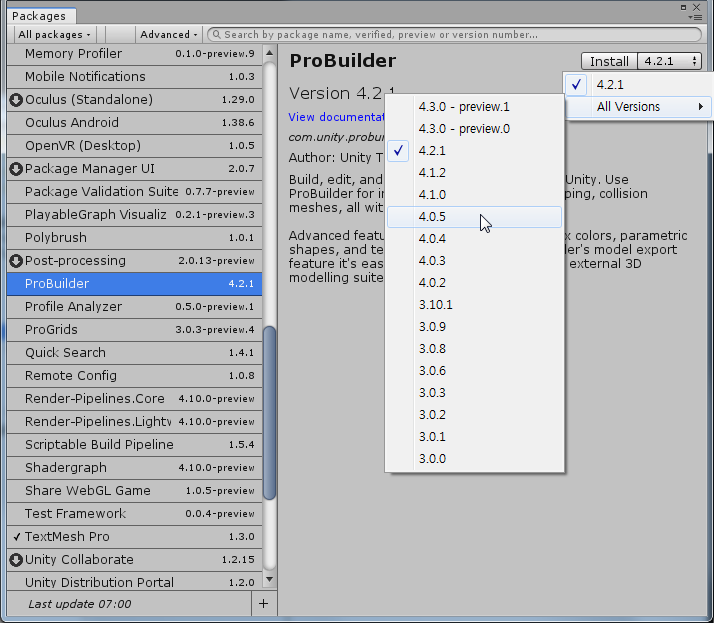This screenshot has width=714, height=623.
Task: Open the View documentation link
Action: coord(337,117)
